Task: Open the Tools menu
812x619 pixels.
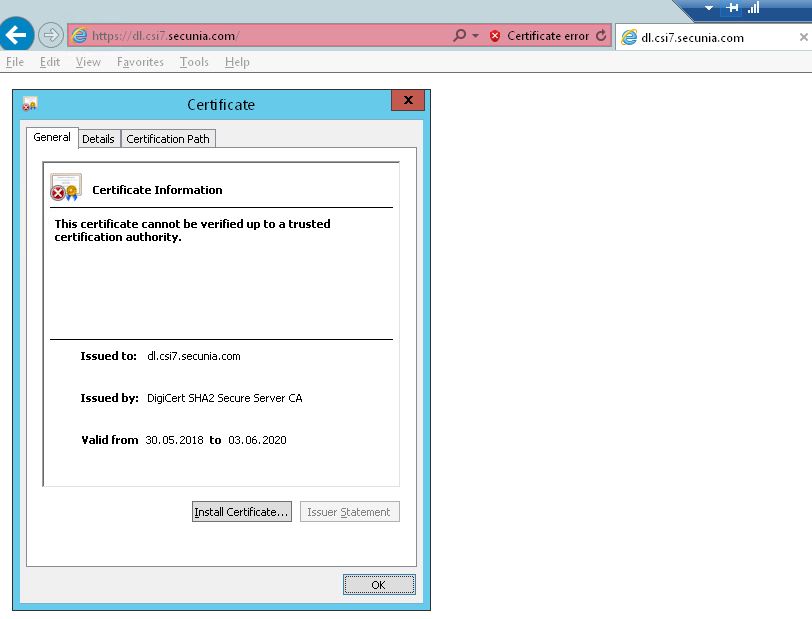Action: point(194,62)
